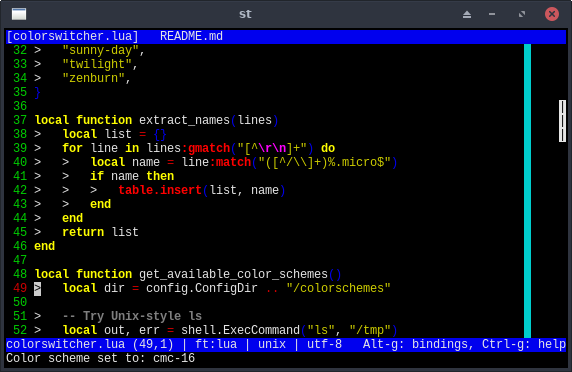Viewport: 572px width, 372px height.
Task: Click the "ft:lua" status bar entry
Action: point(216,344)
